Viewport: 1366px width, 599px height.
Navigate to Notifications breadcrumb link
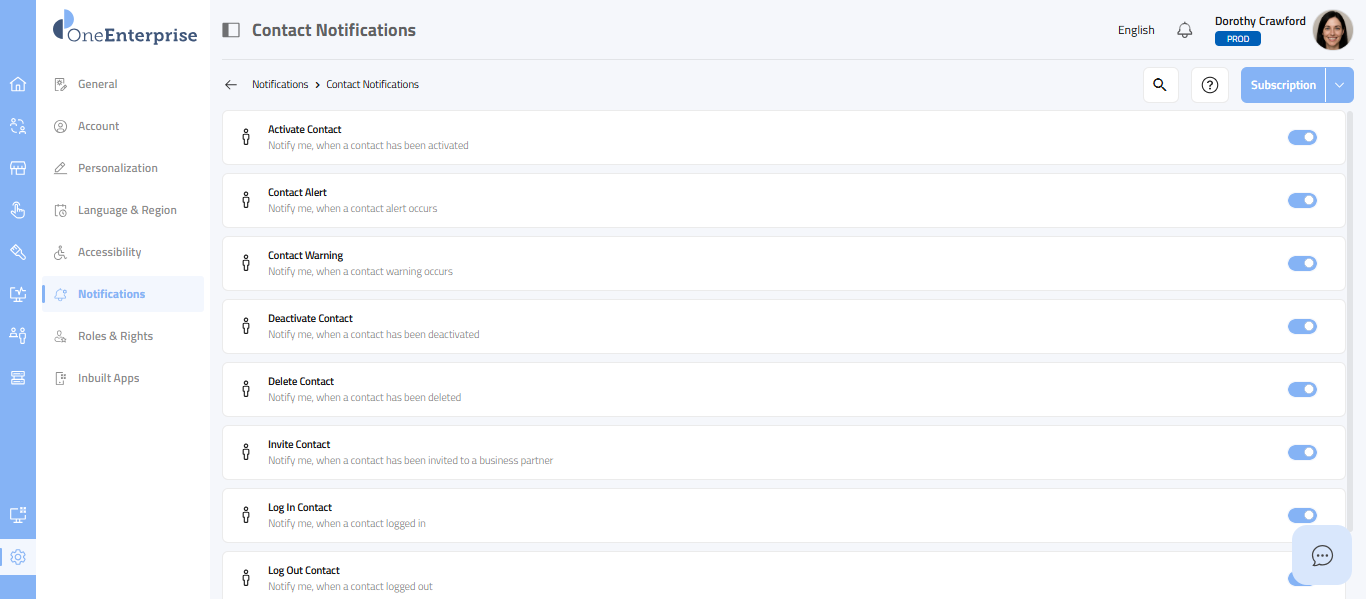point(280,85)
